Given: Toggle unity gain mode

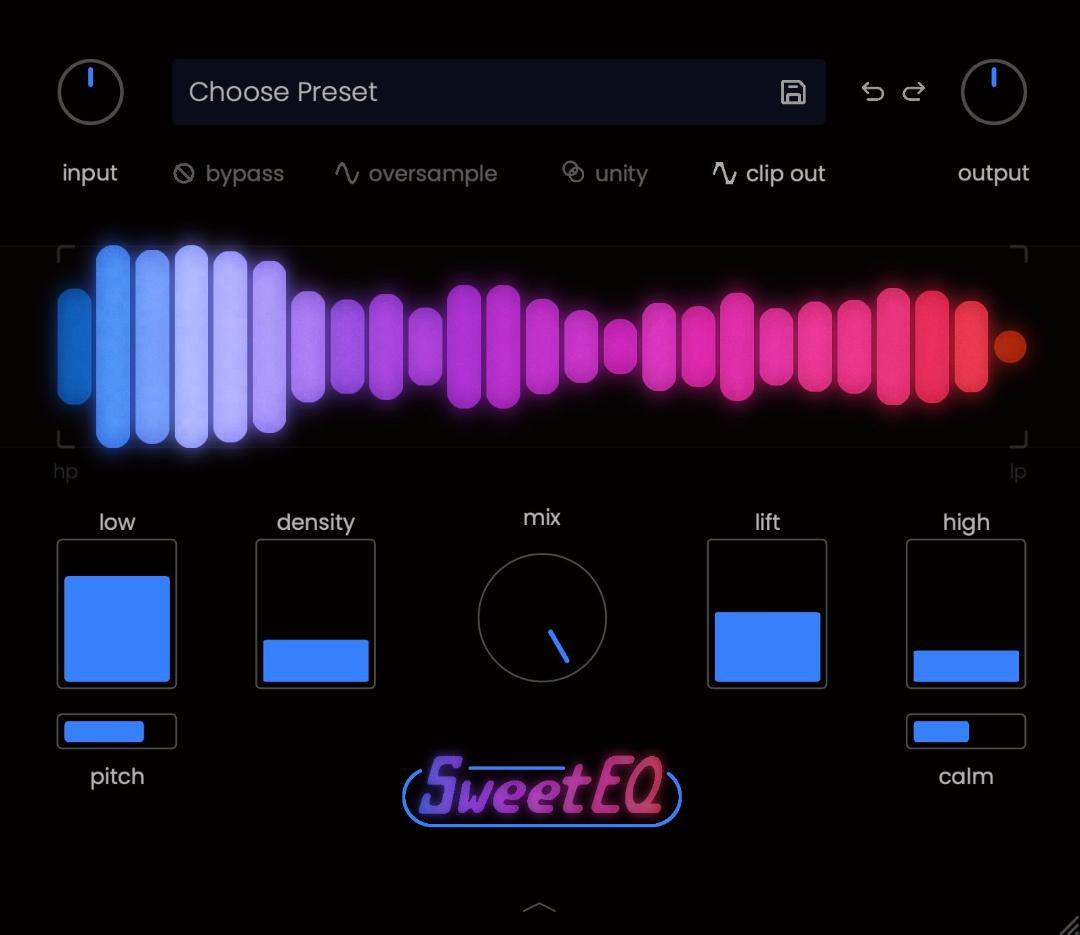Looking at the screenshot, I should coord(605,174).
